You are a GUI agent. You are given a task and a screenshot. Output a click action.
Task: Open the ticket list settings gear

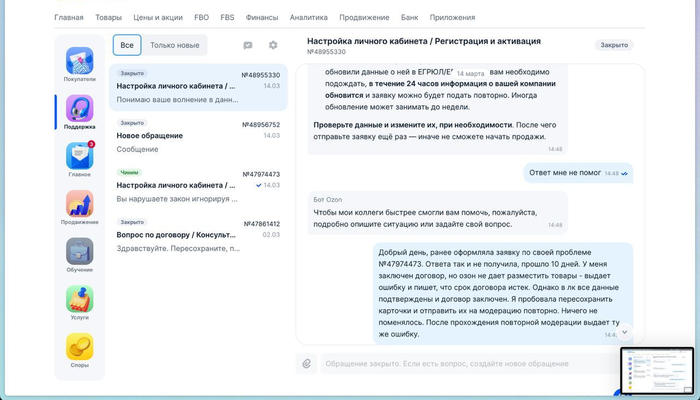click(273, 45)
